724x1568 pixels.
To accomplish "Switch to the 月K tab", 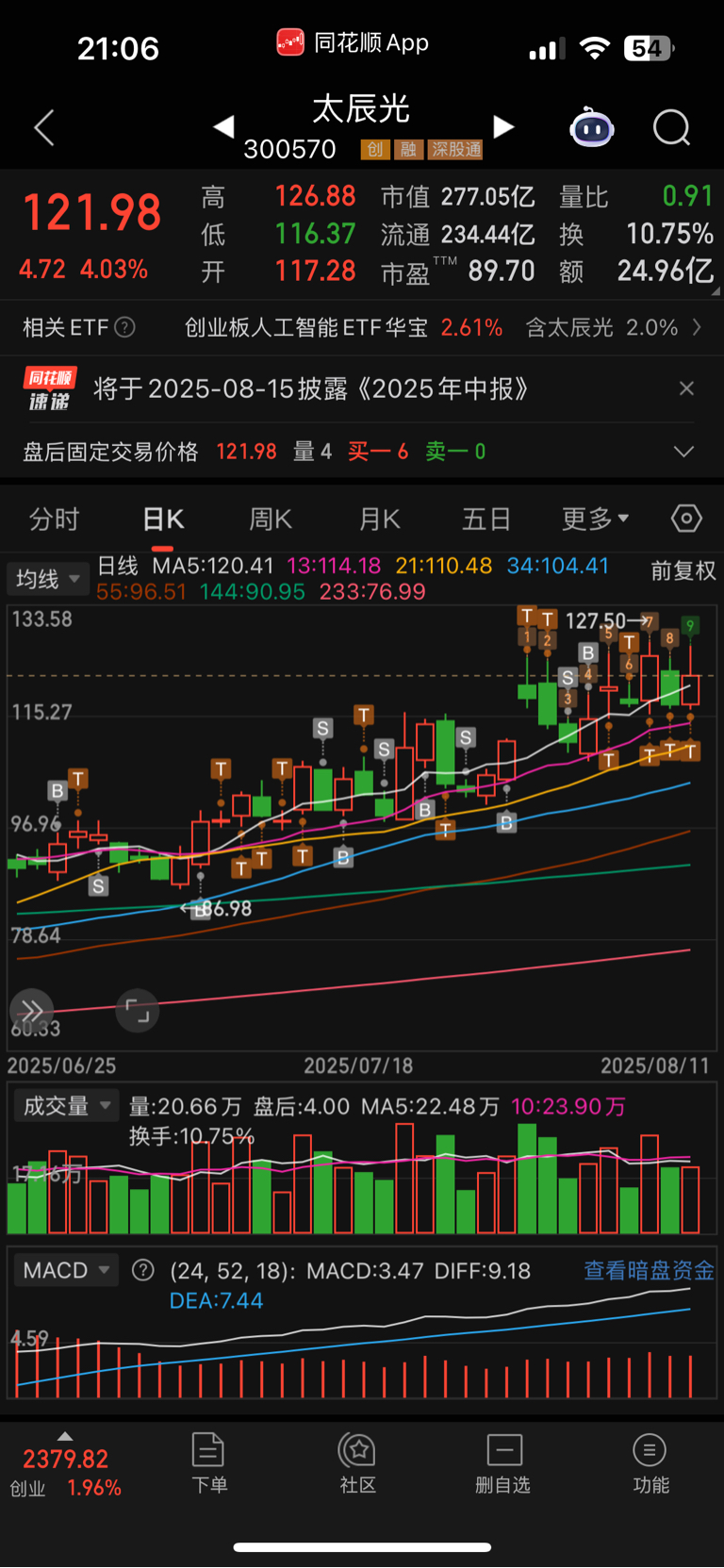I will (380, 519).
